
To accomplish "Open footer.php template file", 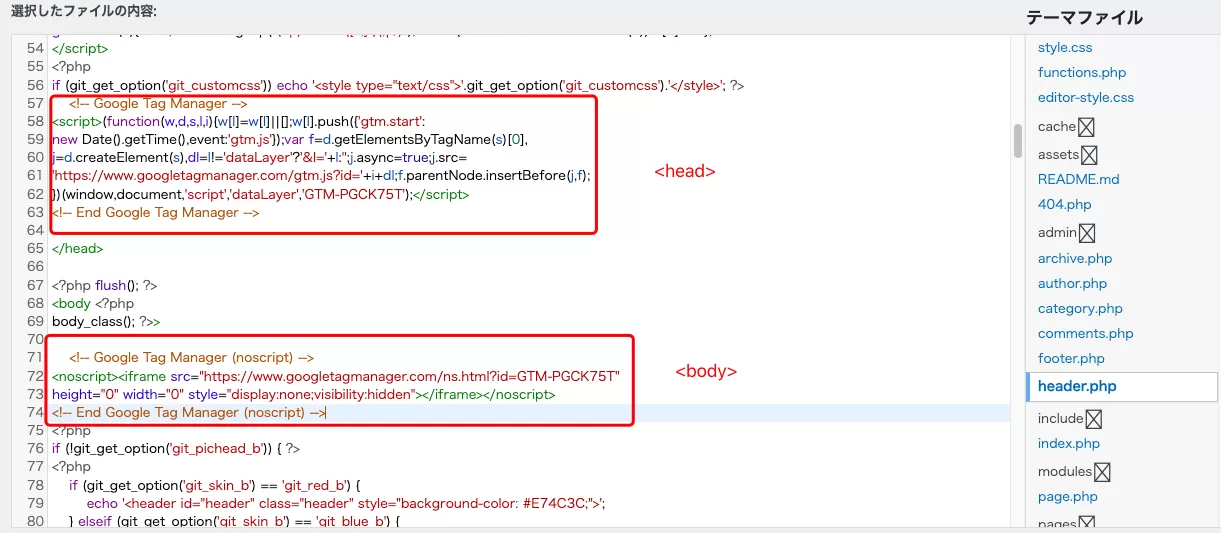I will [x=1071, y=358].
